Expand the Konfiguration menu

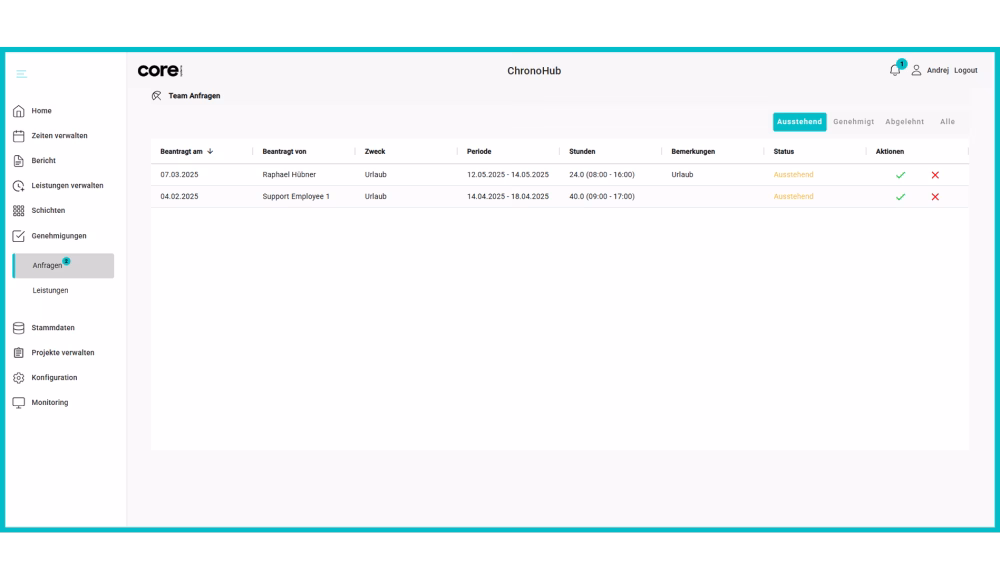point(54,378)
